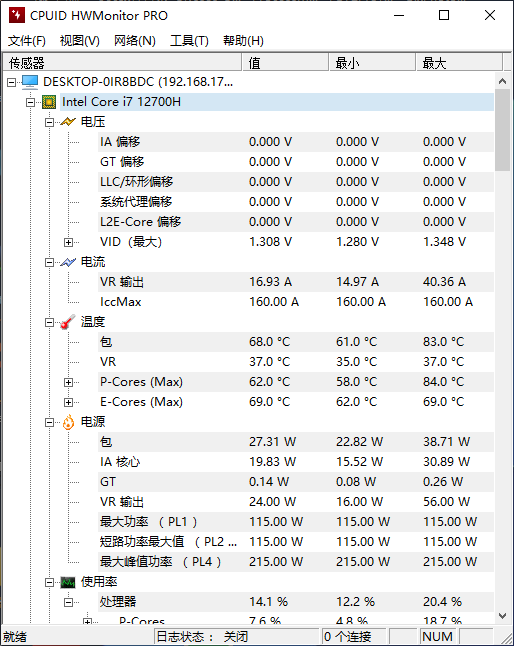514x646 pixels.
Task: Click the 40.36 A maximum current value
Action: (x=444, y=282)
